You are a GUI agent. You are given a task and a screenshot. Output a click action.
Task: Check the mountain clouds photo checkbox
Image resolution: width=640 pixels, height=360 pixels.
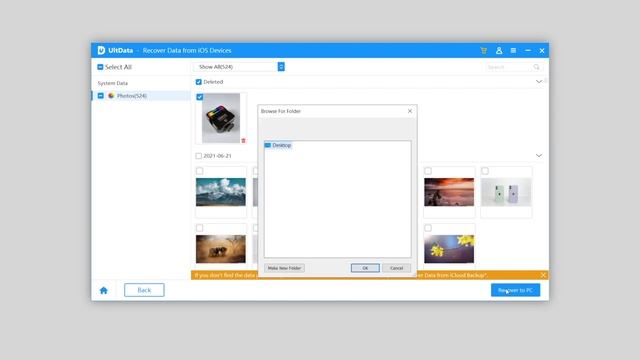[200, 171]
